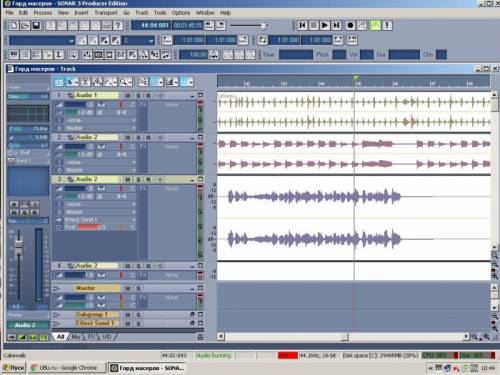Mute the Audio 1 track
Image resolution: width=500 pixels, height=375 pixels.
click(128, 96)
